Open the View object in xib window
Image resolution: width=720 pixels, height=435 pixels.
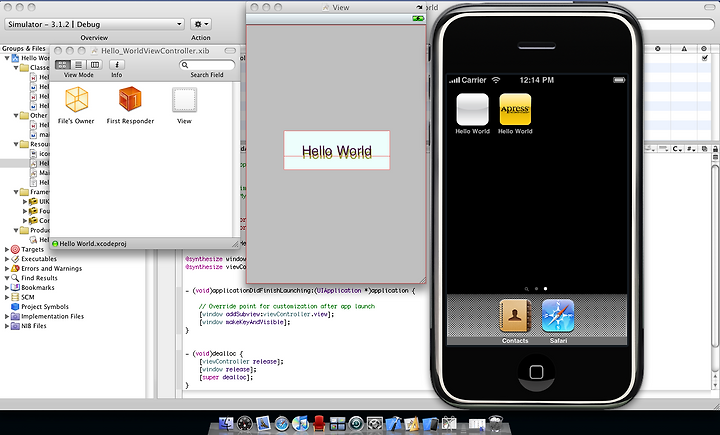pos(184,100)
